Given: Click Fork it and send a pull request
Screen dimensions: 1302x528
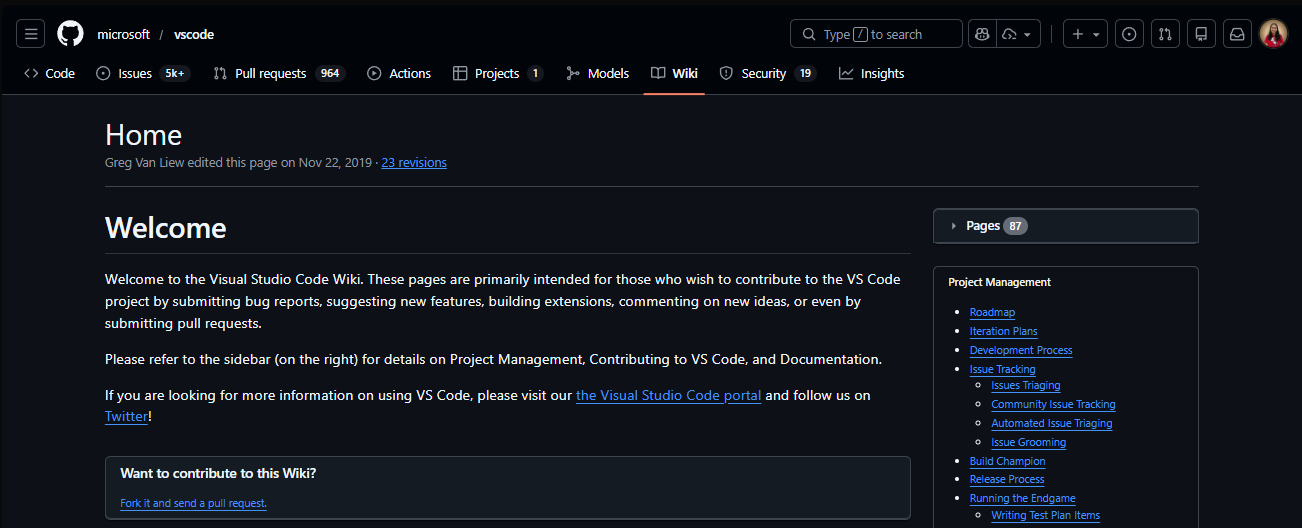Looking at the screenshot, I should coord(193,503).
